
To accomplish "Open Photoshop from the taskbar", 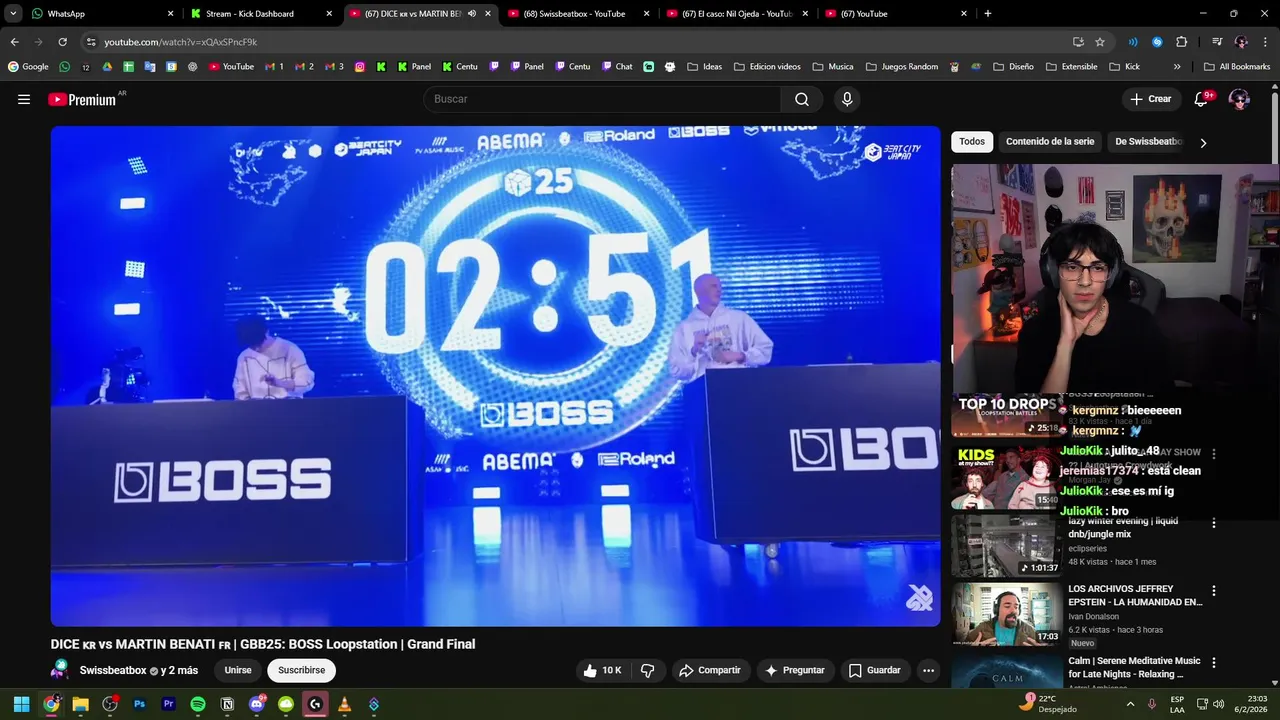I will [x=139, y=704].
